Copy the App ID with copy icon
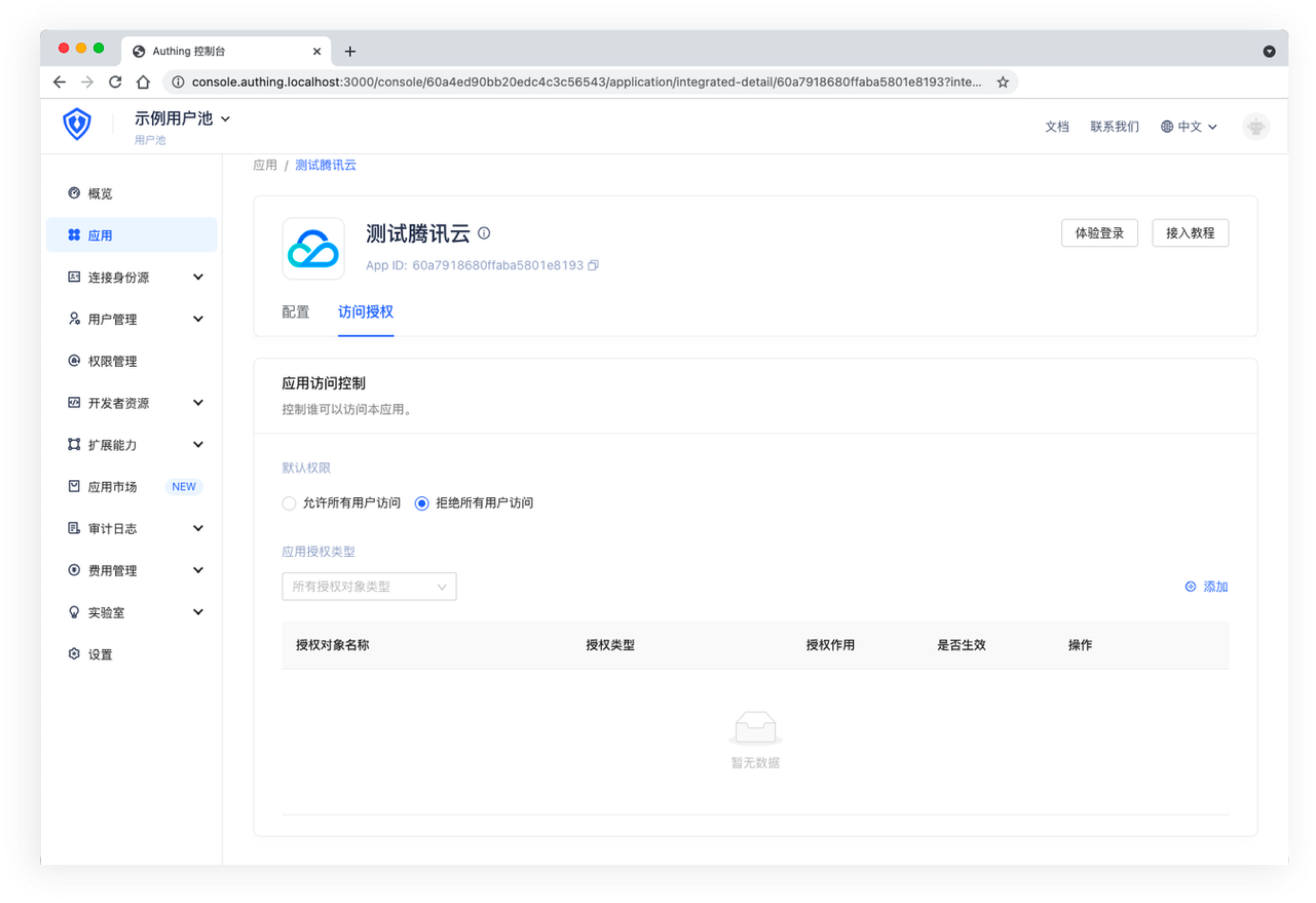The image size is (1316, 903). point(593,266)
